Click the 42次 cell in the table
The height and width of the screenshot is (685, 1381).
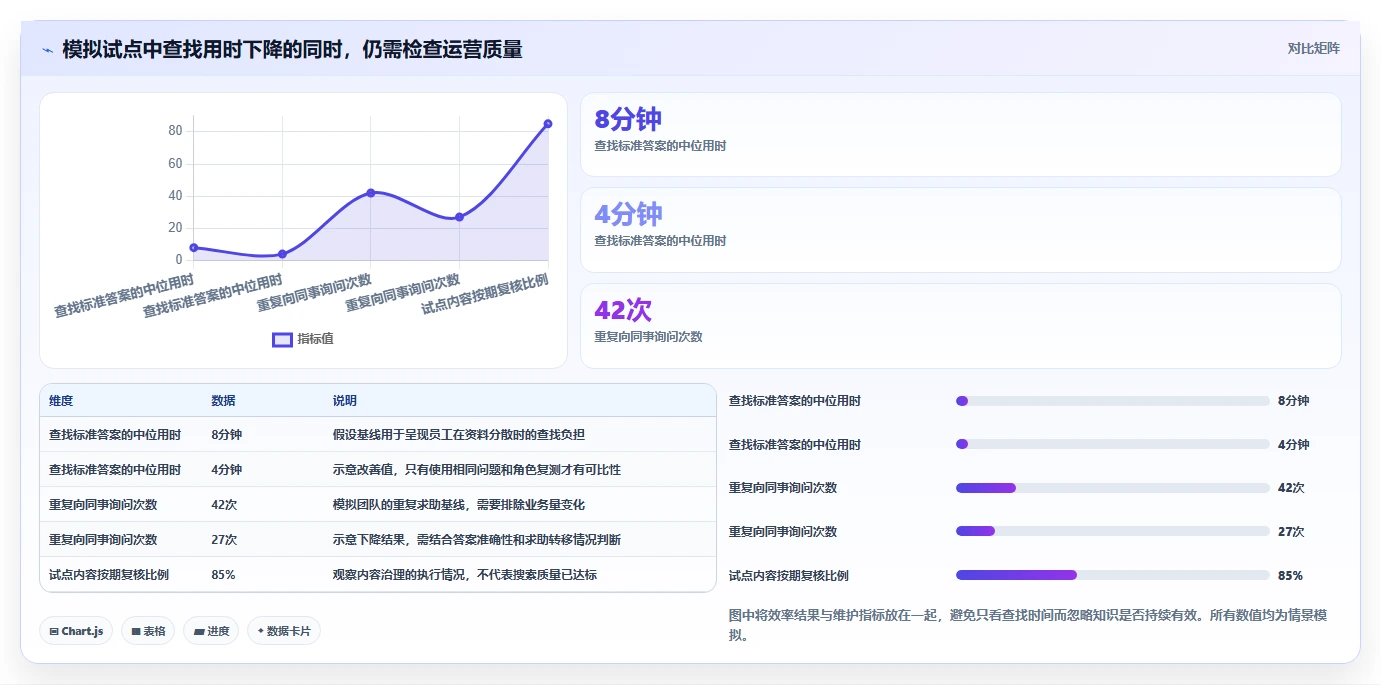point(224,505)
